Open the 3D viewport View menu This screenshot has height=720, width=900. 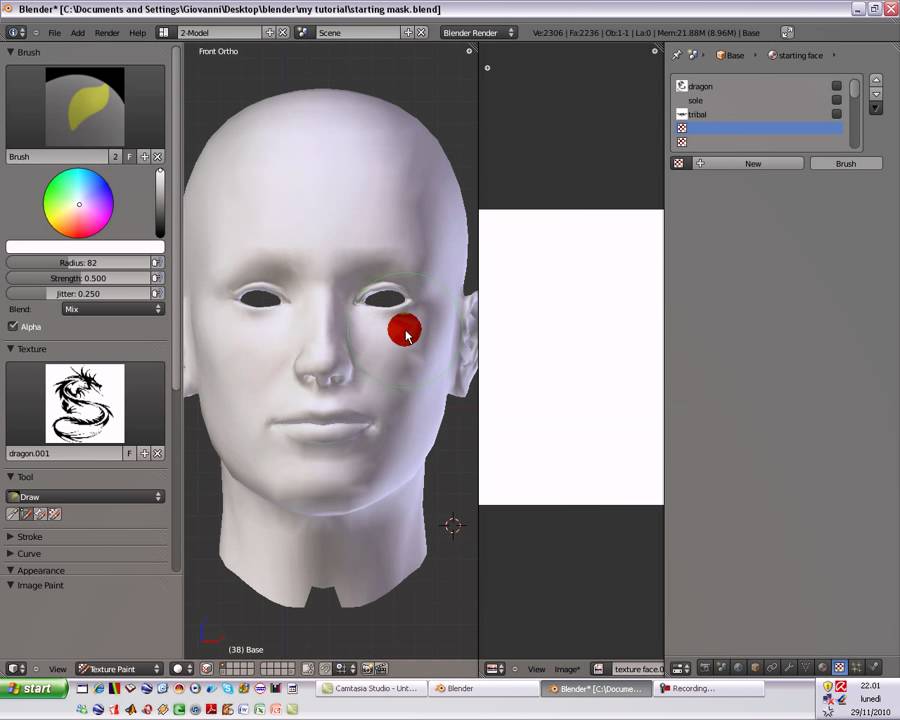pyautogui.click(x=57, y=669)
